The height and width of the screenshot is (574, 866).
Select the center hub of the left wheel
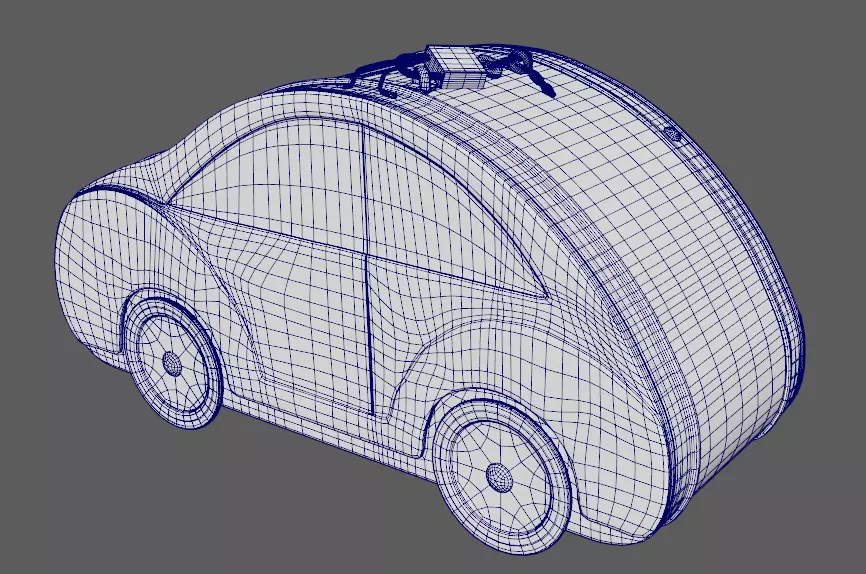point(172,364)
